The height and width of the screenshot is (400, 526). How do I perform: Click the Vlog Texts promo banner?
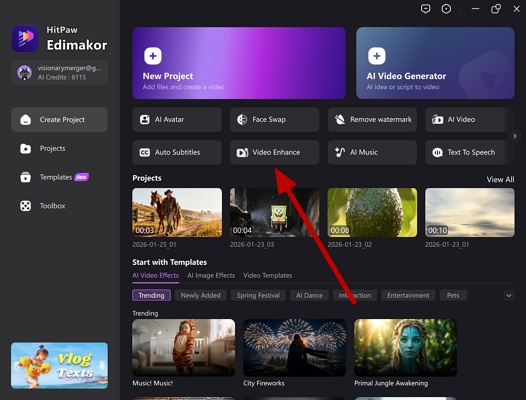(x=59, y=365)
